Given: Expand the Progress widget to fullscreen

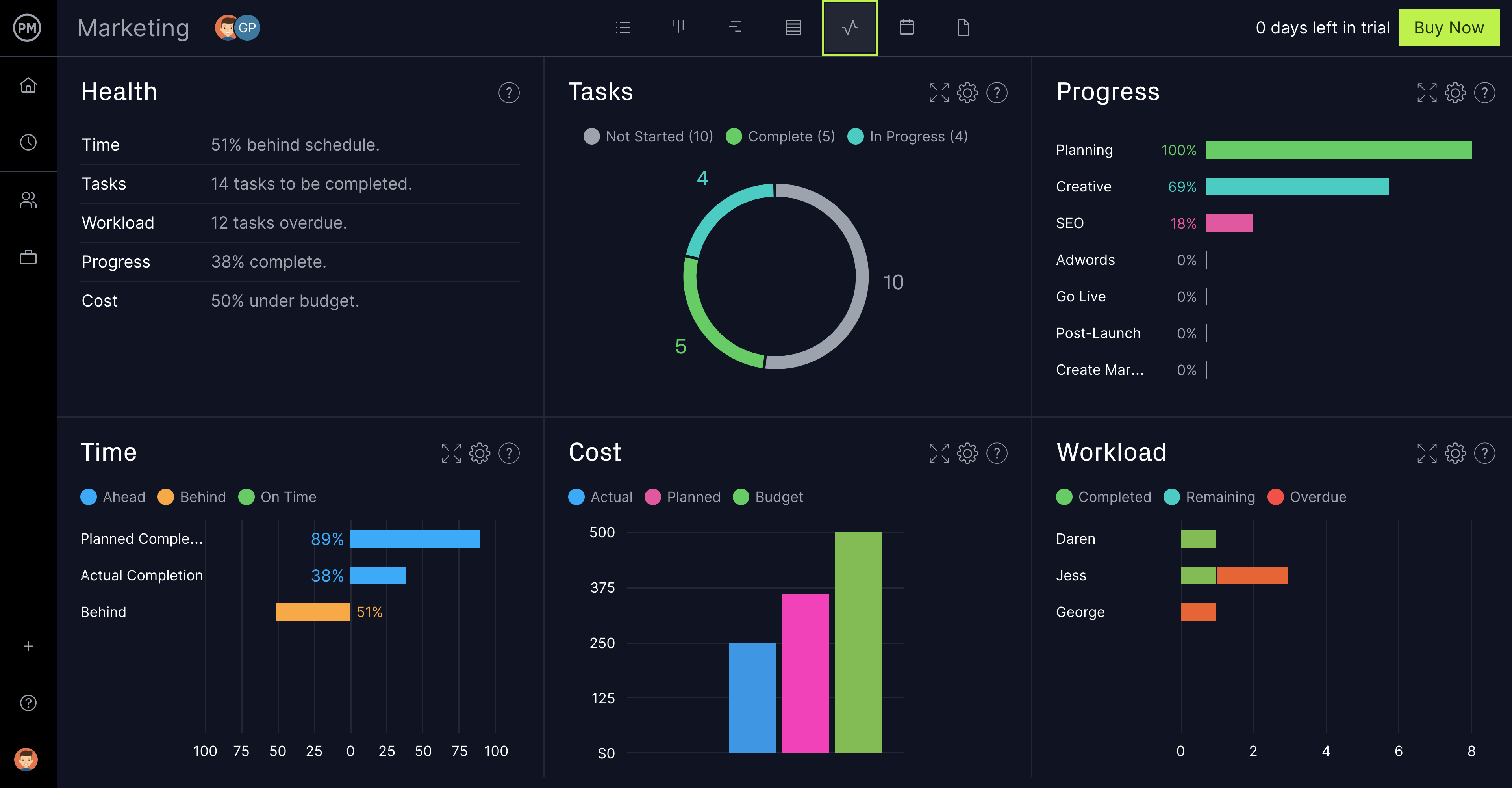Looking at the screenshot, I should (1427, 93).
